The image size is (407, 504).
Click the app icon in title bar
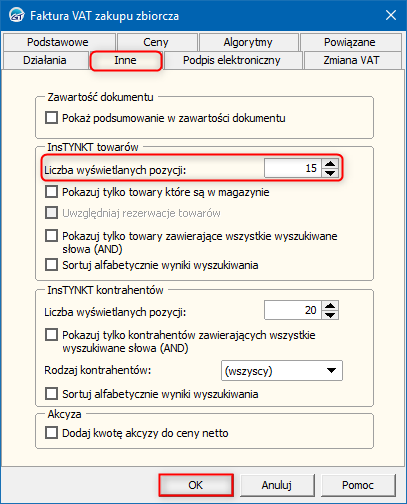16,15
